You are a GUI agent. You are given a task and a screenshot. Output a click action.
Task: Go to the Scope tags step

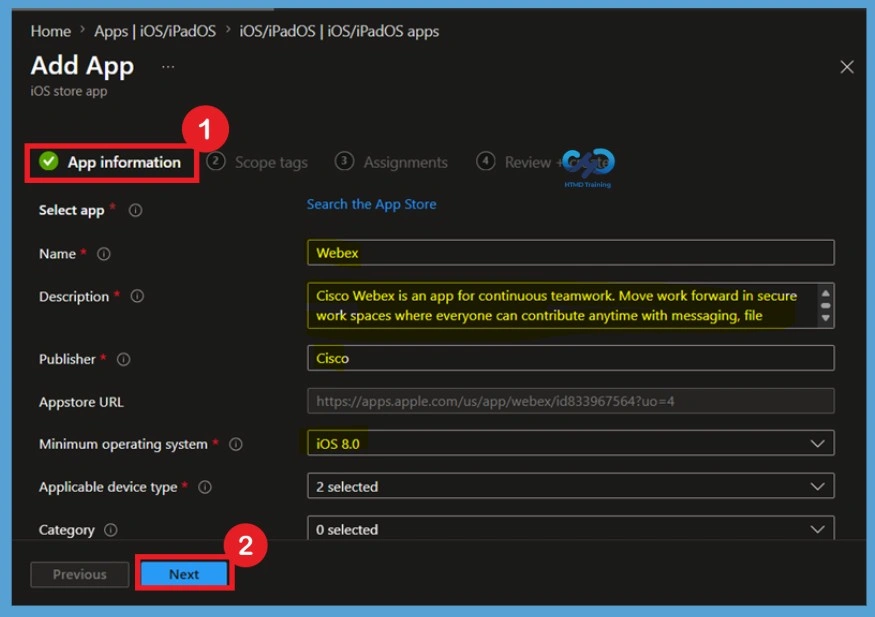[x=257, y=162]
